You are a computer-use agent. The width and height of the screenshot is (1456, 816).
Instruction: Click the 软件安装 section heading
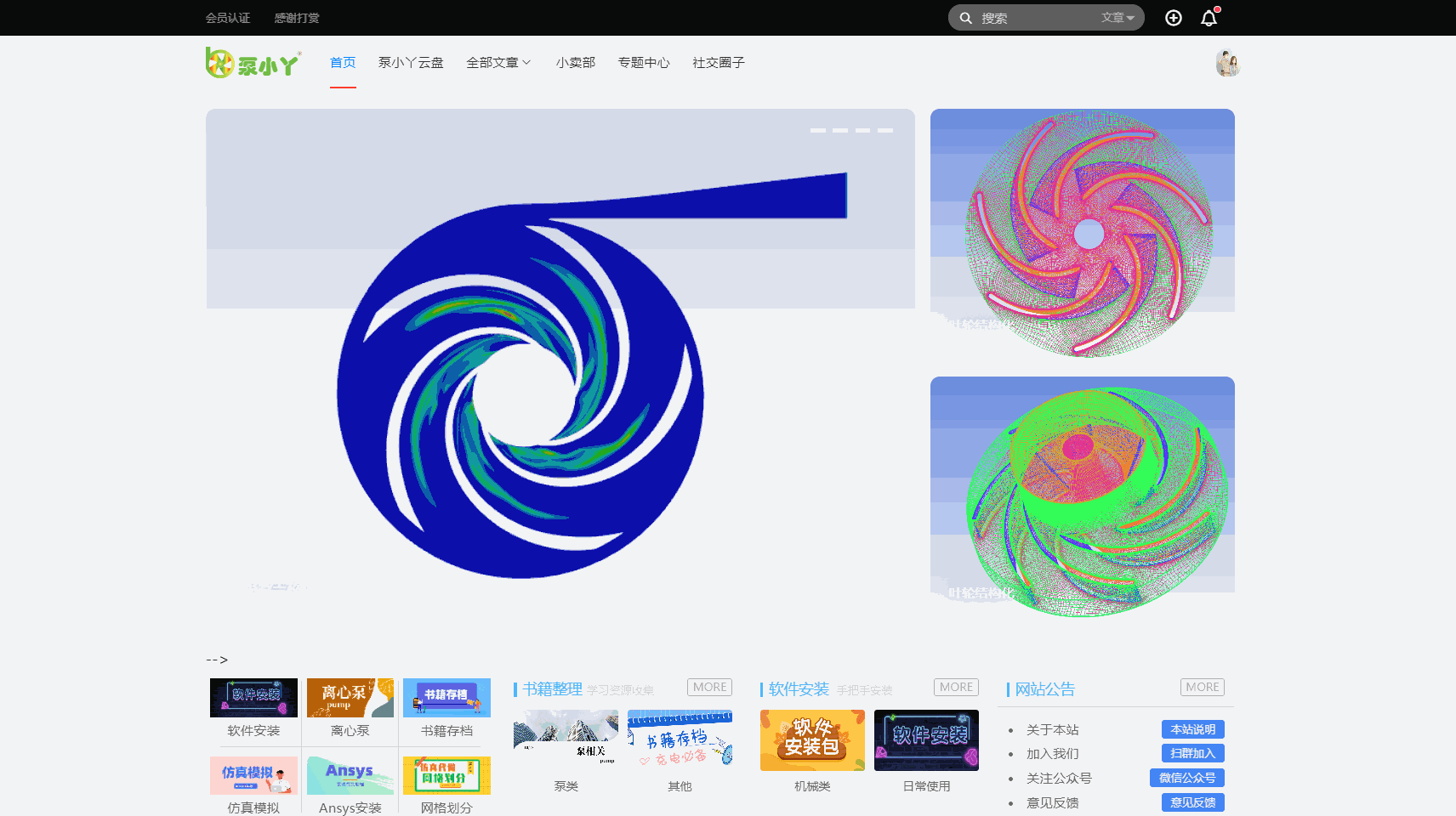click(x=799, y=689)
